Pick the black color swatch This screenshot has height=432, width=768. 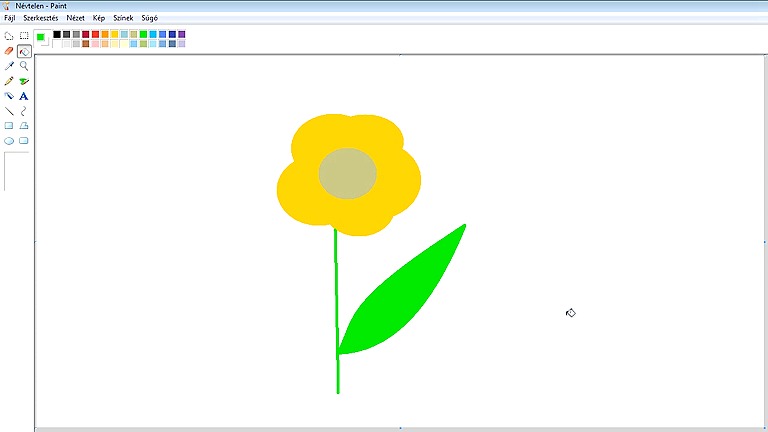[57, 34]
